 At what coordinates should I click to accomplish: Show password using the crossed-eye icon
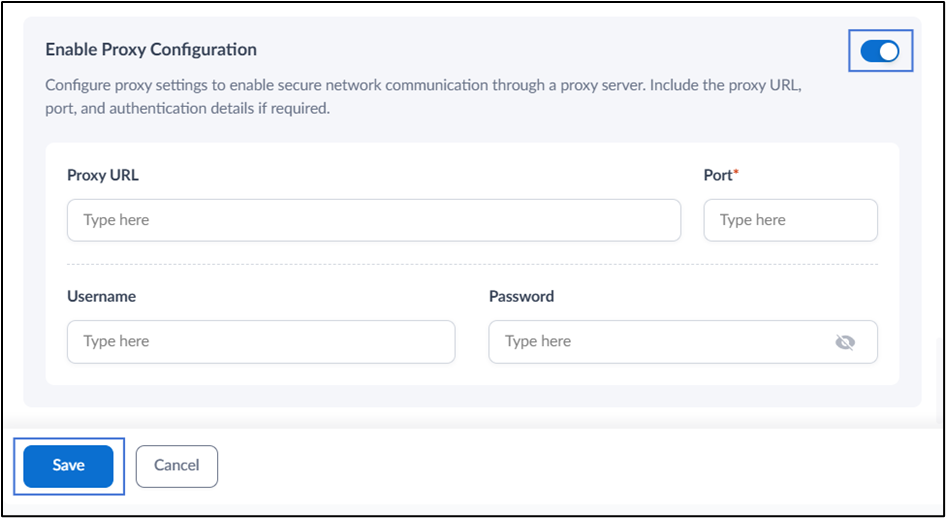pos(845,343)
